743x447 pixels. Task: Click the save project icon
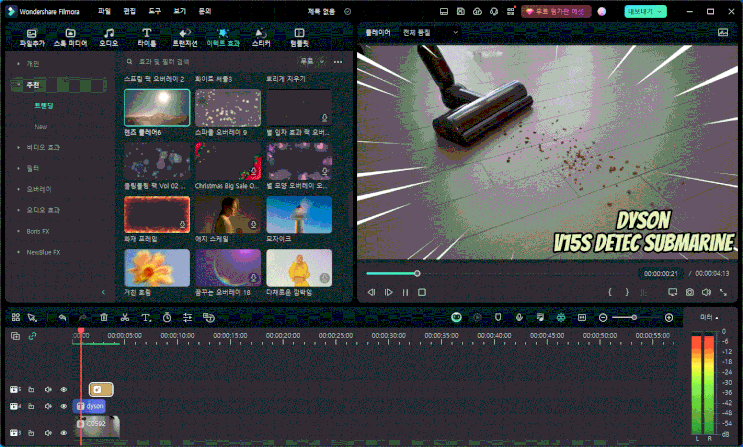pyautogui.click(x=461, y=11)
